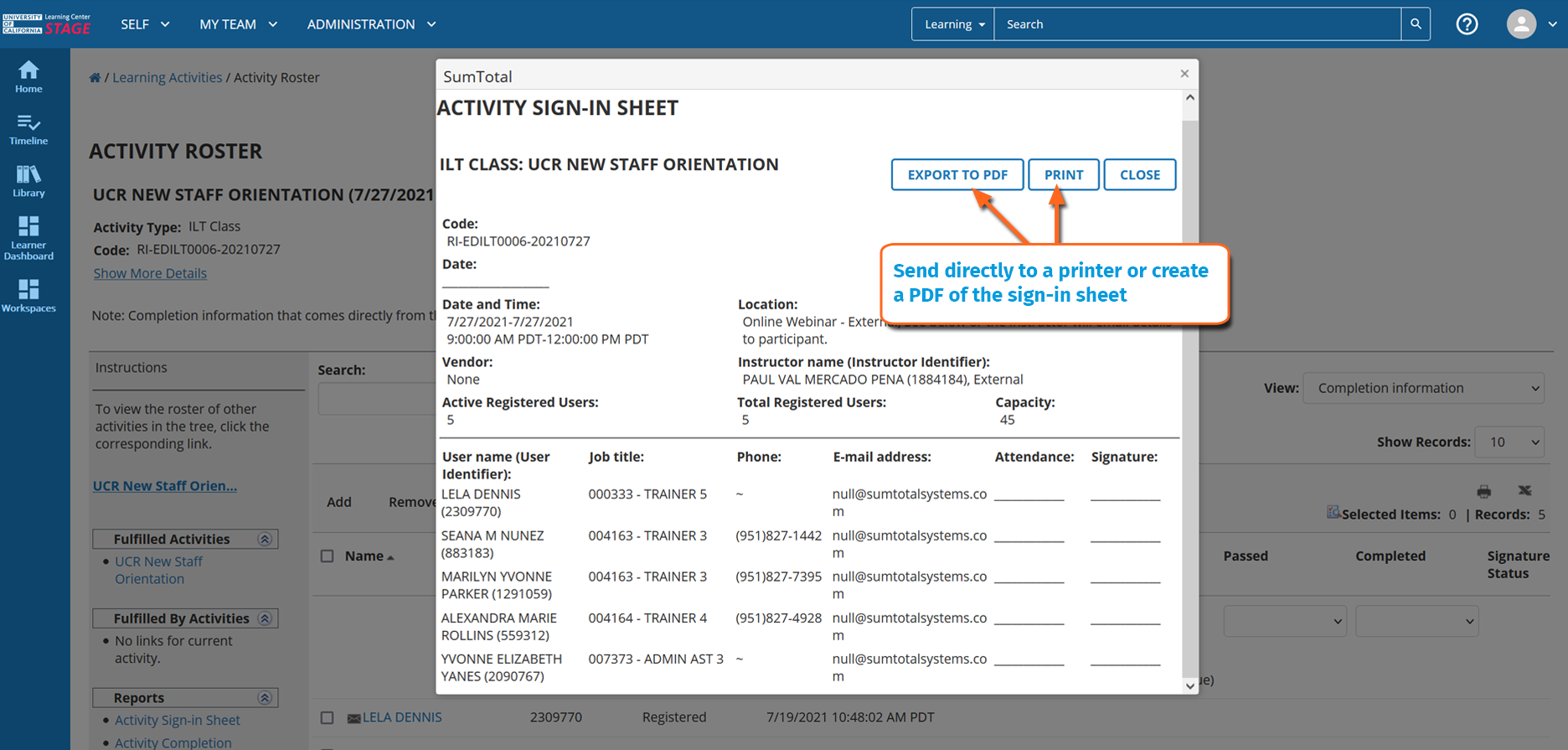
Task: Open the Show Records dropdown
Action: pos(1509,442)
